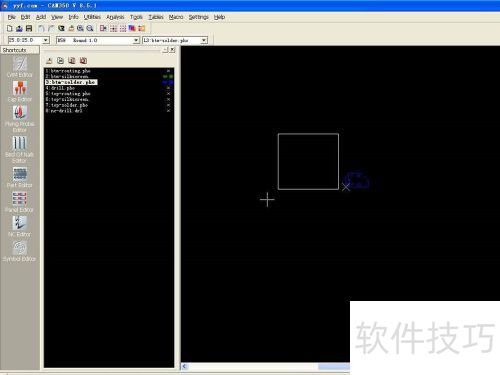
Task: Open the View menu
Action: pos(57,17)
